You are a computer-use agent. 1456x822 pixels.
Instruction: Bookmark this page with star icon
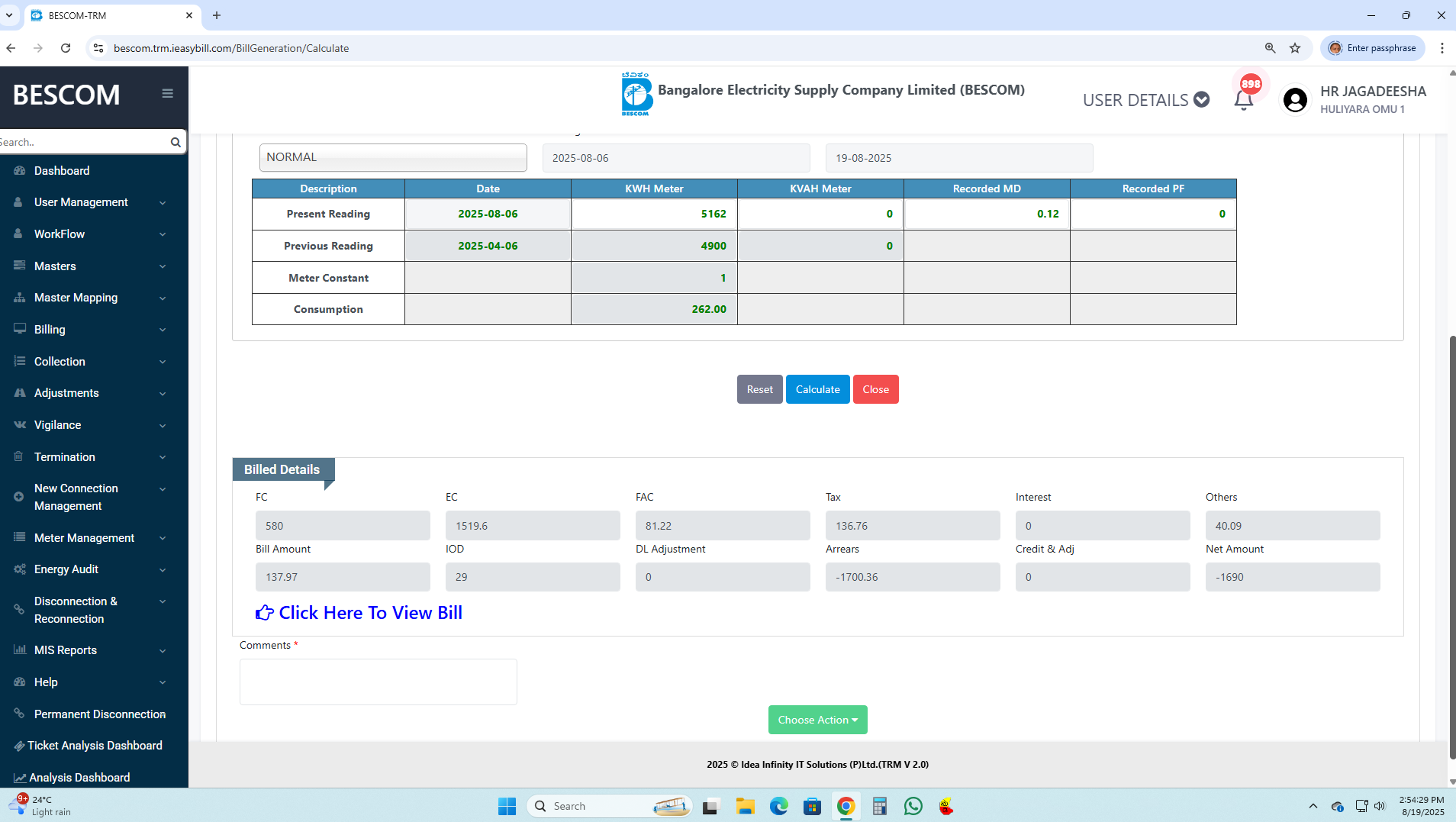[1295, 48]
